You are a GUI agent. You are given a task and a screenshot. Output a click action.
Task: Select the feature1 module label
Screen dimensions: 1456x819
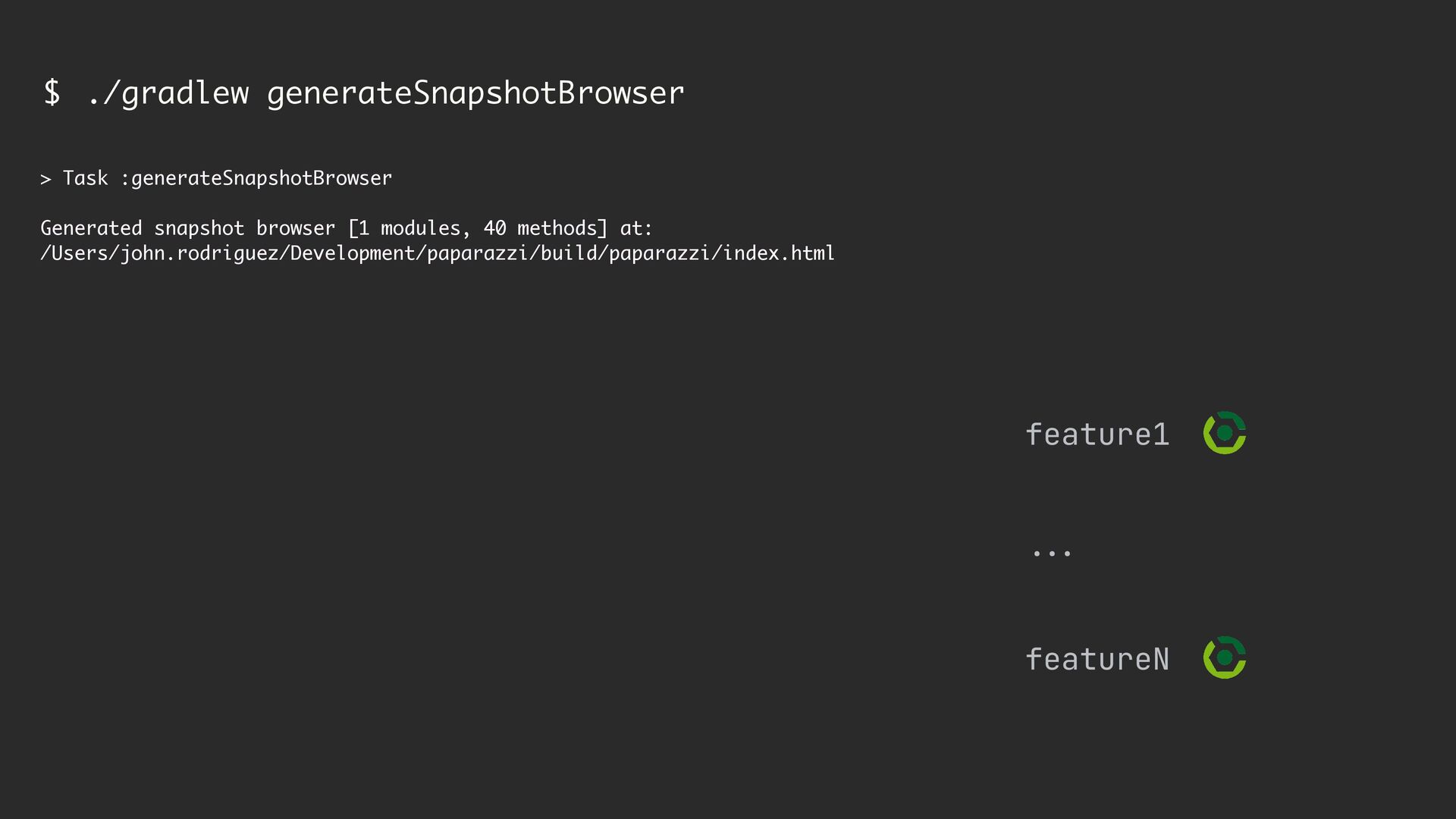[1097, 435]
